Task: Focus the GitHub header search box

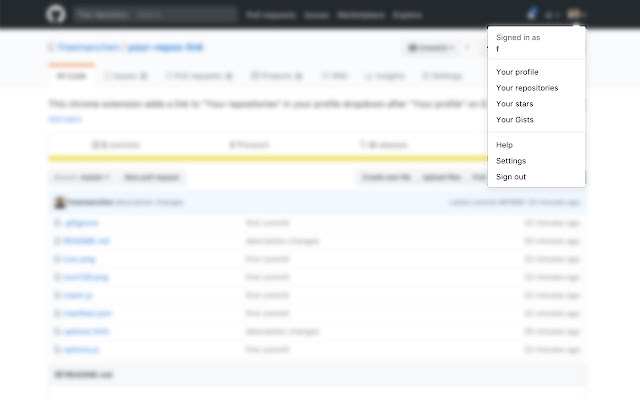Action: click(x=155, y=15)
